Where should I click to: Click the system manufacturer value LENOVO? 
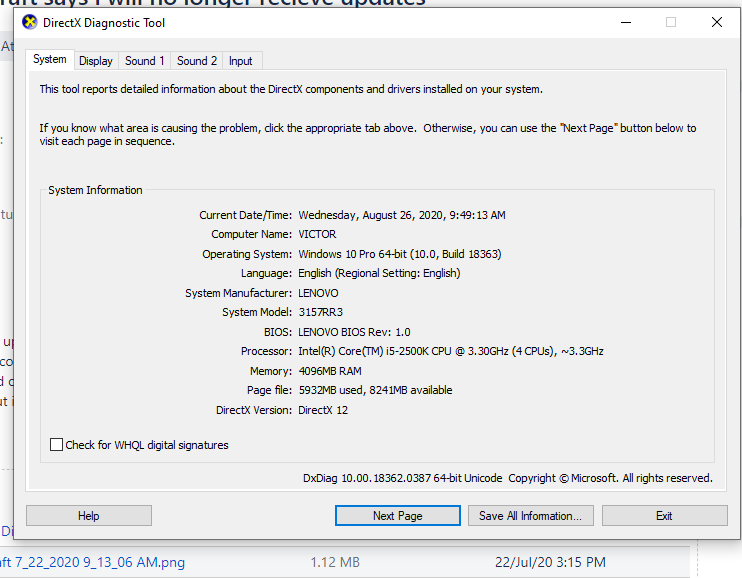tap(318, 293)
